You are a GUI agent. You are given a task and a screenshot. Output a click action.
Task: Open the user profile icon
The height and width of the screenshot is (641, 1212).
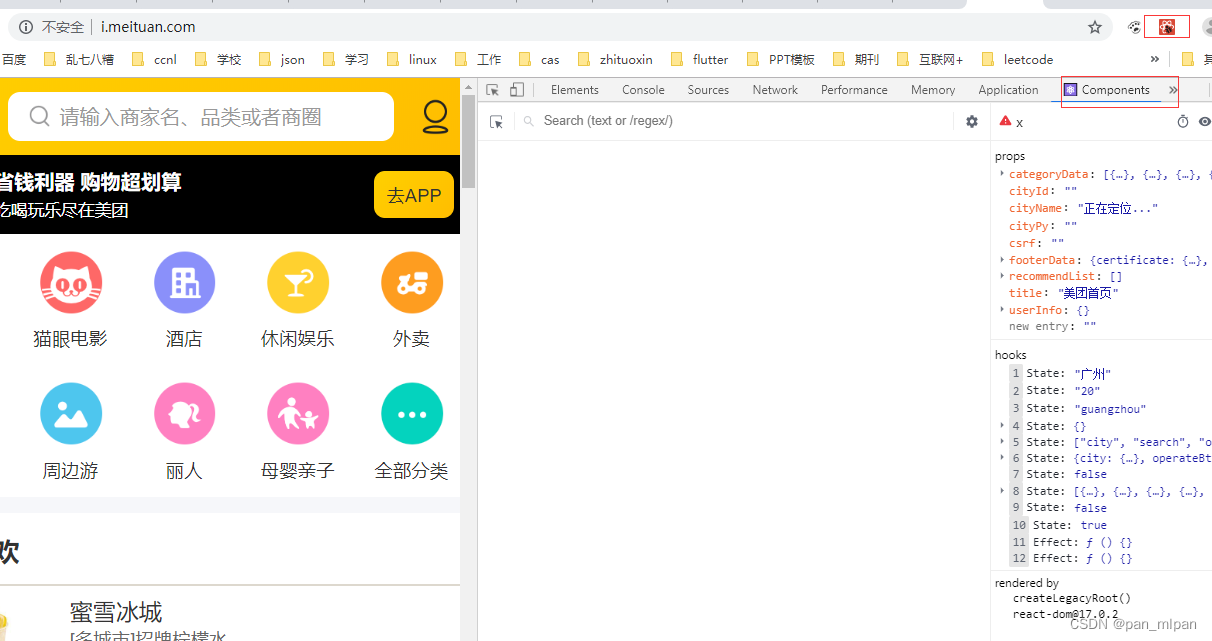435,117
